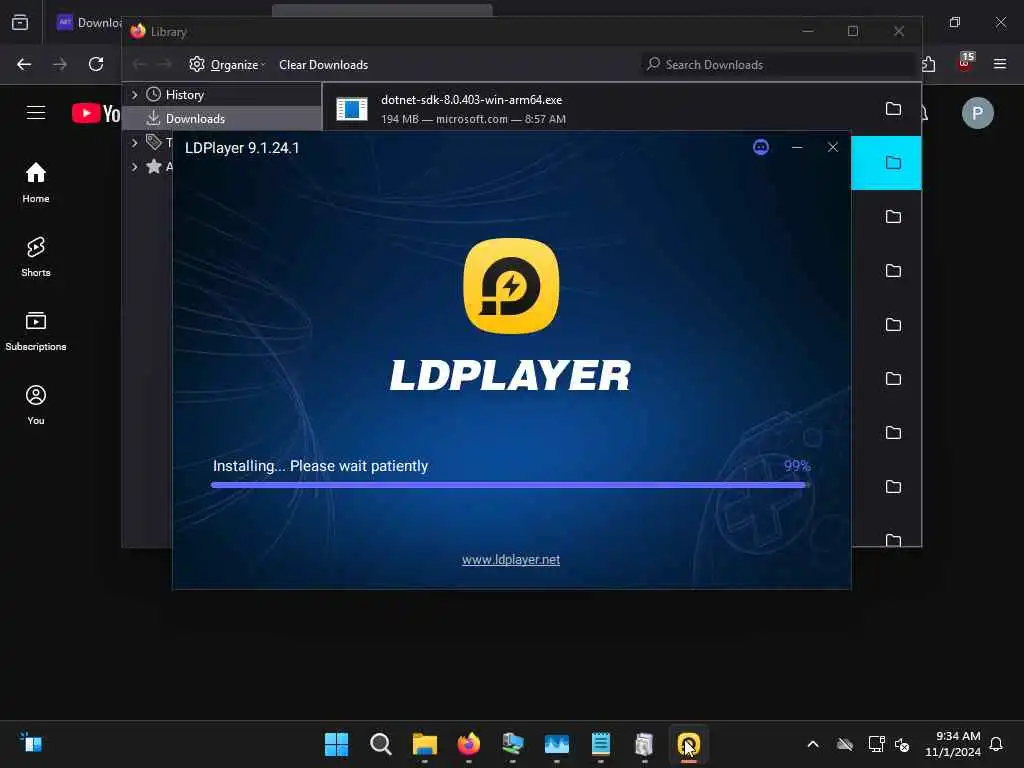Image resolution: width=1024 pixels, height=768 pixels.
Task: Open YouTube Shorts
Action: [x=36, y=257]
